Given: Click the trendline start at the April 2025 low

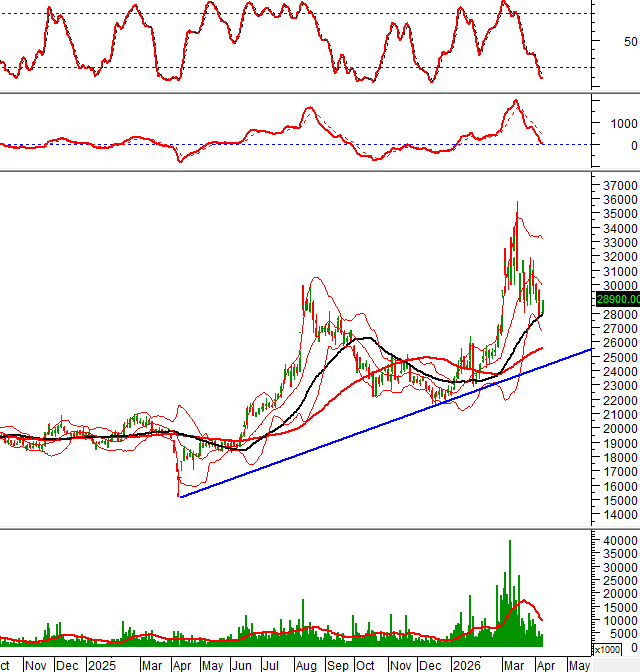Looking at the screenshot, I should pos(179,496).
